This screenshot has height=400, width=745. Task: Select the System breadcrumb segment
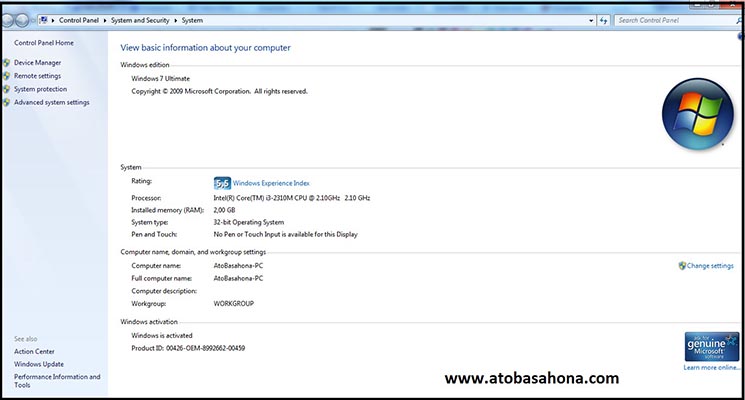point(192,20)
